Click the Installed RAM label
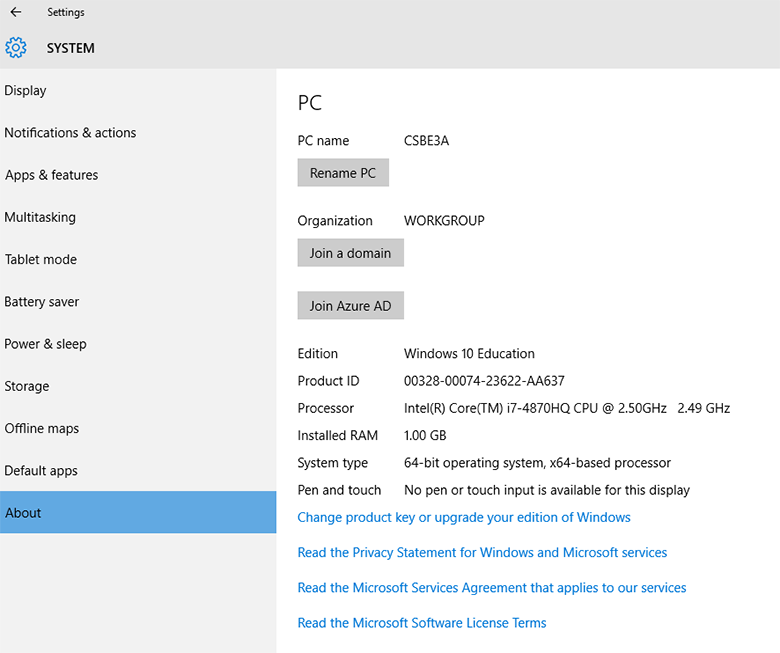This screenshot has width=780, height=653. point(338,436)
